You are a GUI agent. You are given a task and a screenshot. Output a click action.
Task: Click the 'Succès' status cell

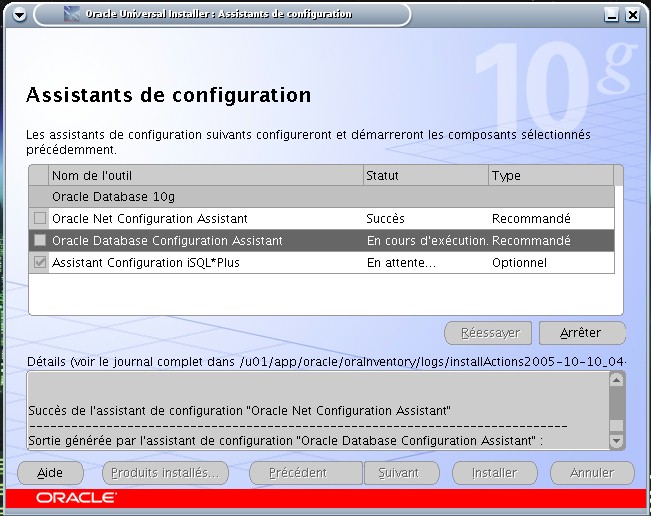tap(385, 218)
